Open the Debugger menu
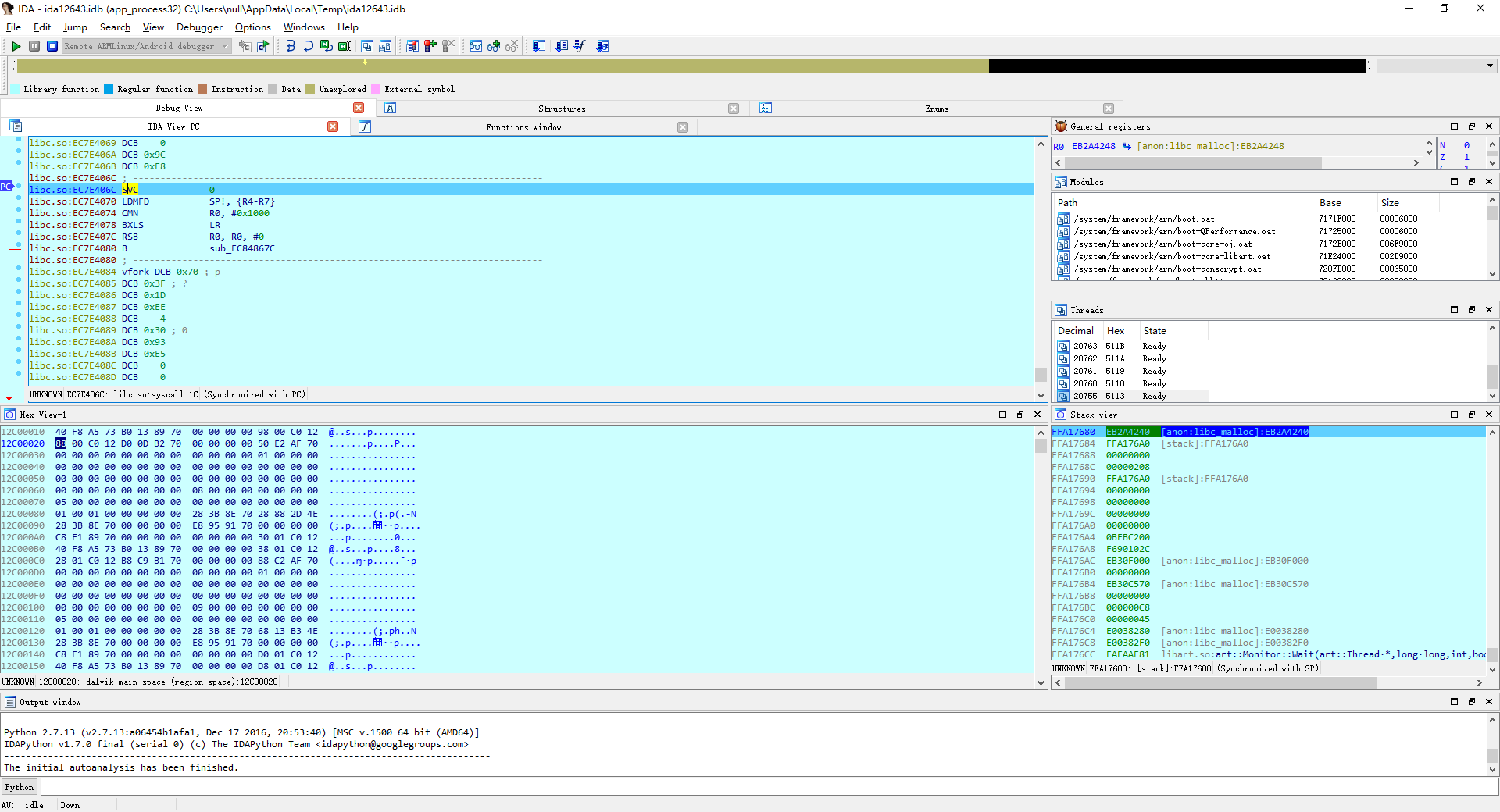1500x812 pixels. coord(199,27)
